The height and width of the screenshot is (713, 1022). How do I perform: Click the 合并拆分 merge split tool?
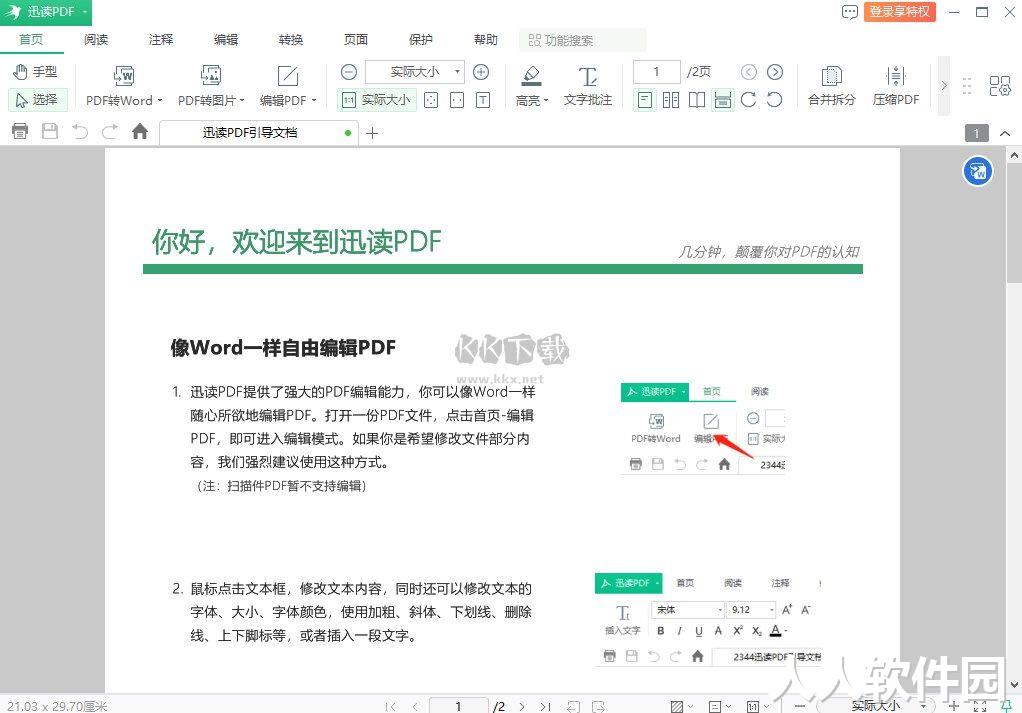click(832, 85)
